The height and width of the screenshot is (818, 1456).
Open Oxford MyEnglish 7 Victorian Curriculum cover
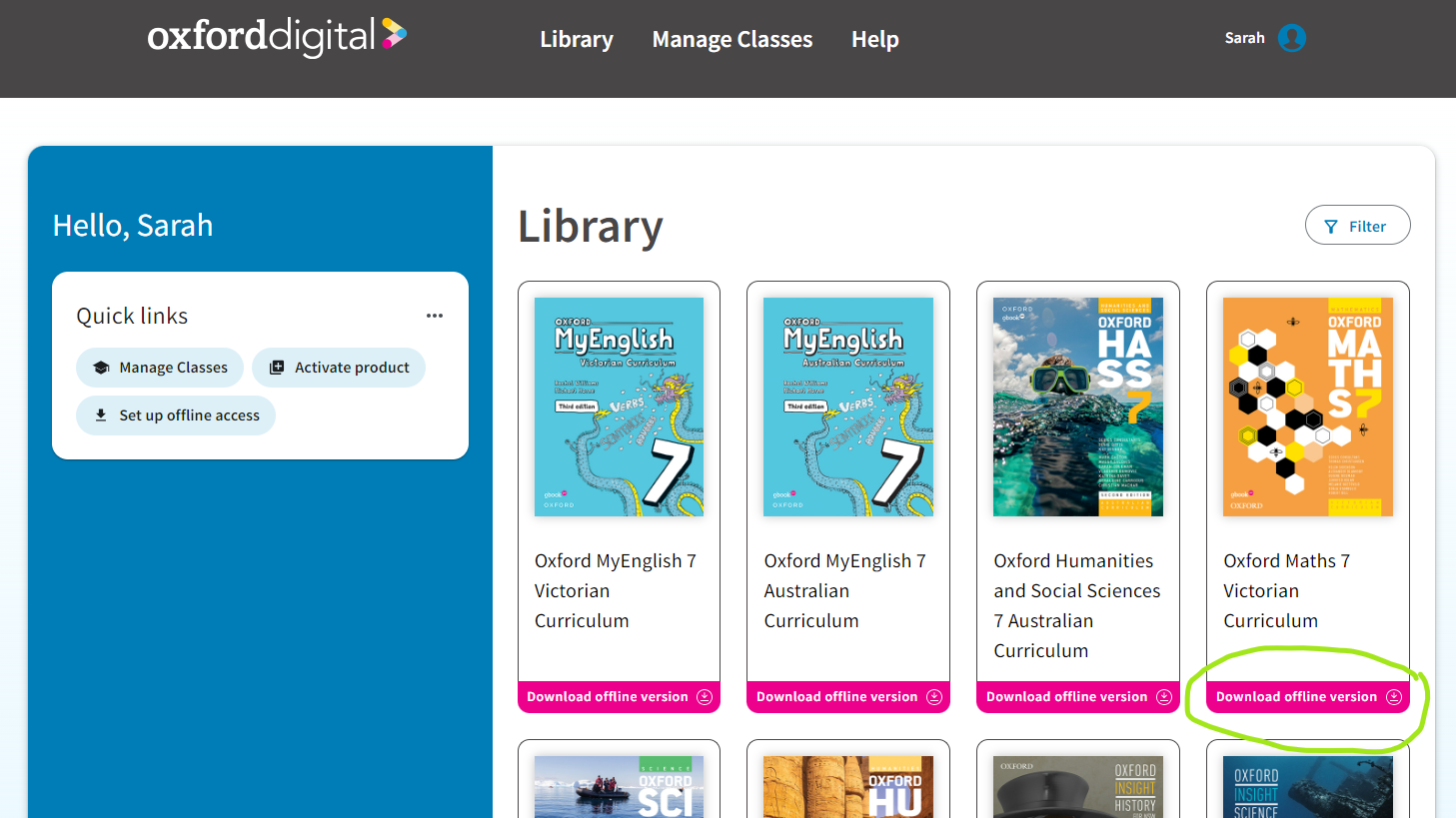coord(619,407)
